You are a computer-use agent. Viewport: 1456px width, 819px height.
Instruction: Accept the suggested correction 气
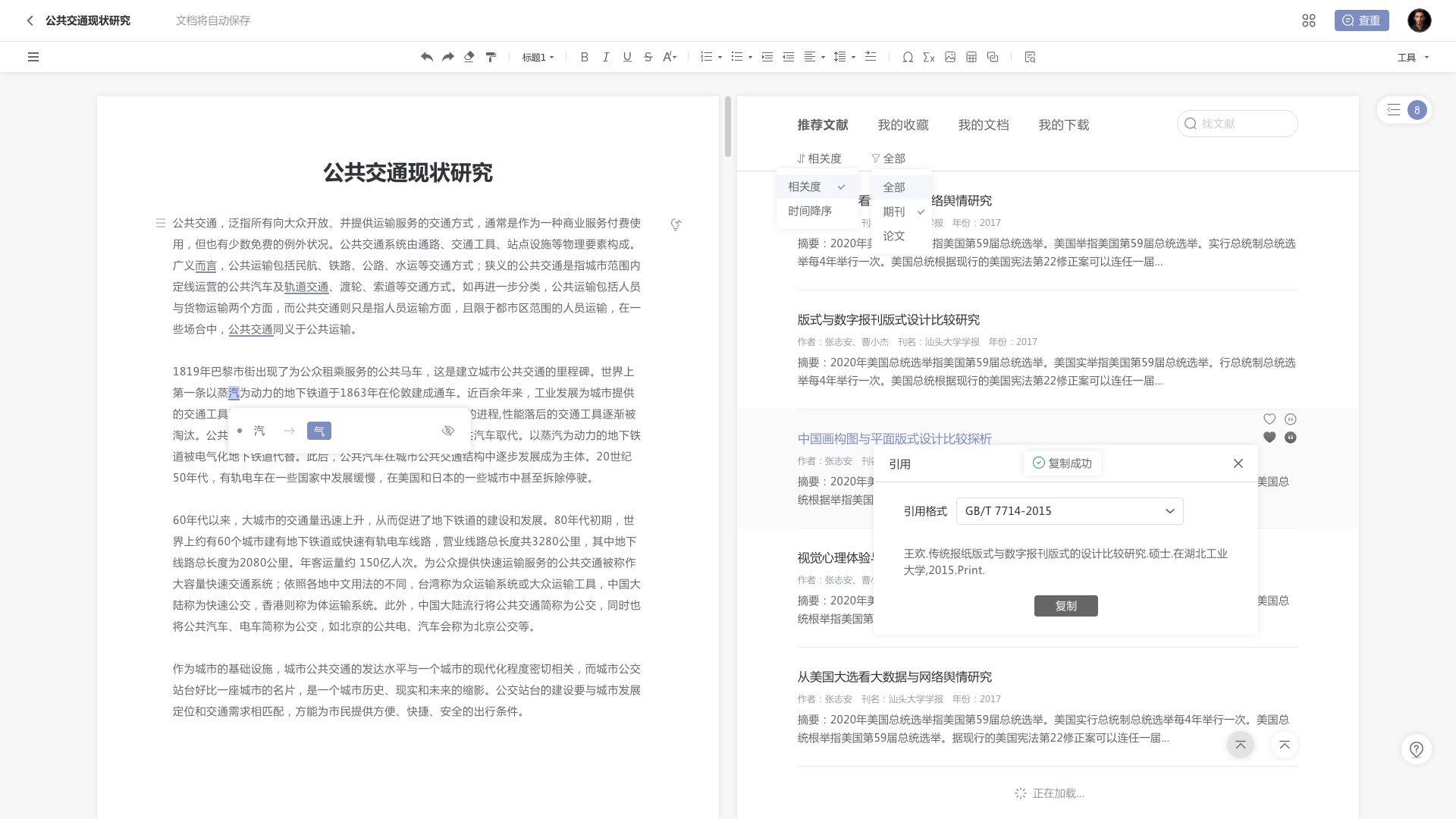[319, 431]
